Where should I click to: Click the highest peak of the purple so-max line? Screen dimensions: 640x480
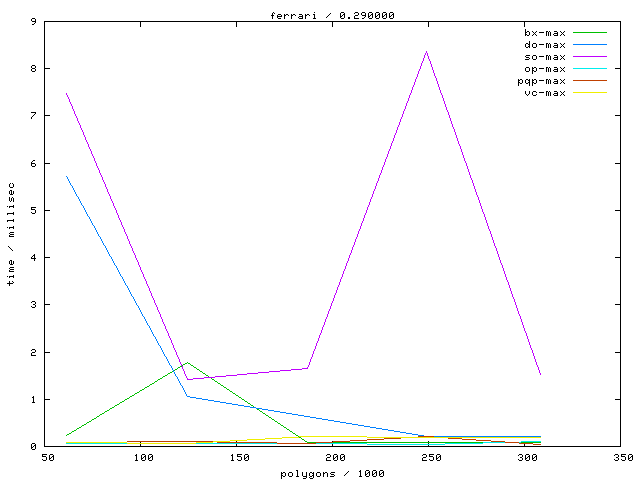tap(427, 51)
